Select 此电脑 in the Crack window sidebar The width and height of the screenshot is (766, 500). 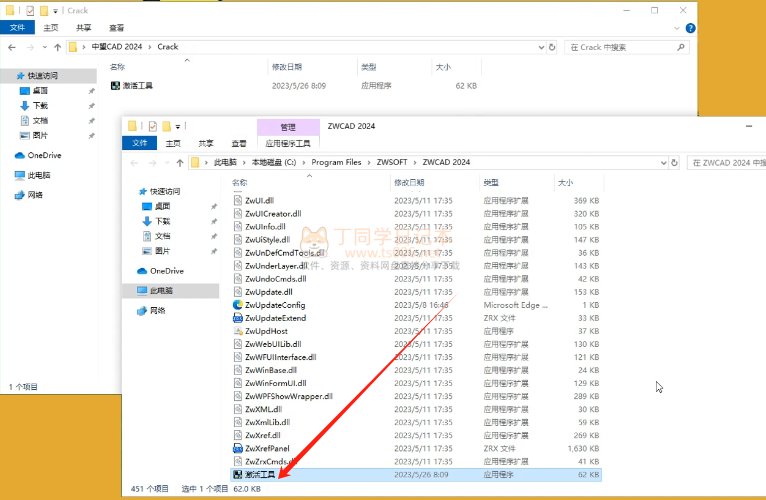pyautogui.click(x=39, y=175)
